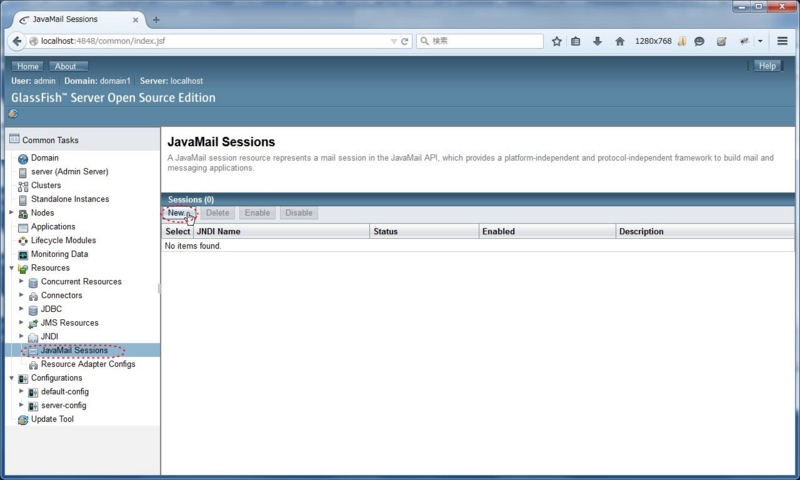Click the browser back arrow button
The height and width of the screenshot is (480, 800).
[x=17, y=41]
